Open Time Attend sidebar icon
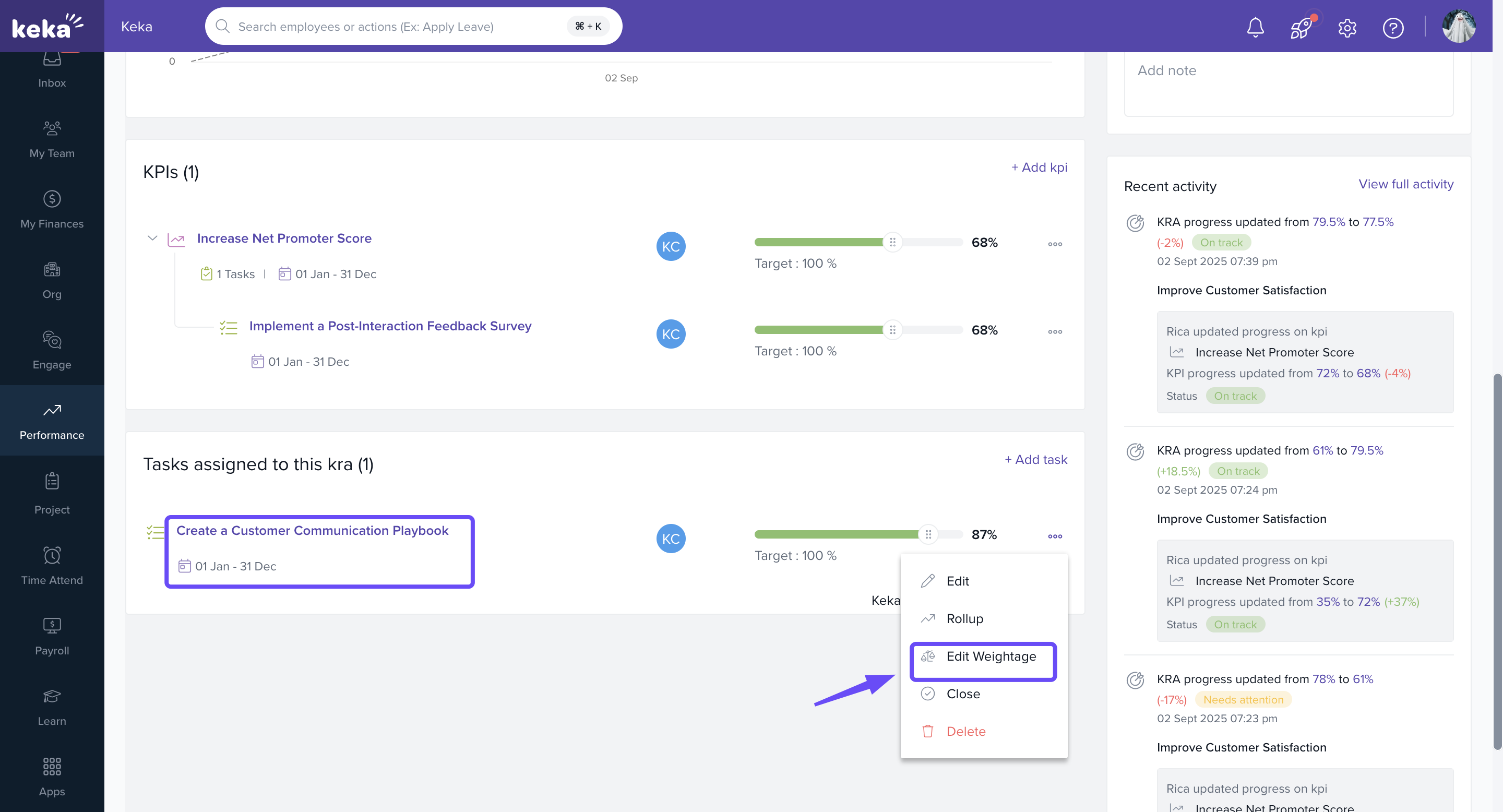The image size is (1503, 812). pos(52,565)
